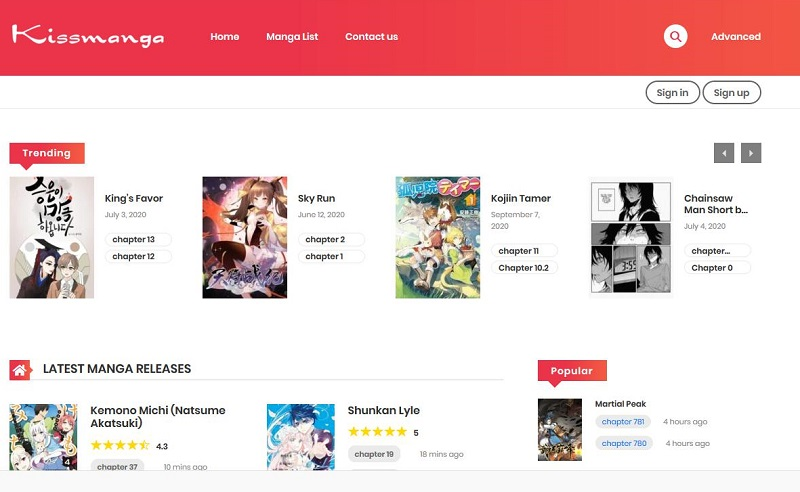Open Martial Peak chapter 780
The image size is (800, 492).
623,443
